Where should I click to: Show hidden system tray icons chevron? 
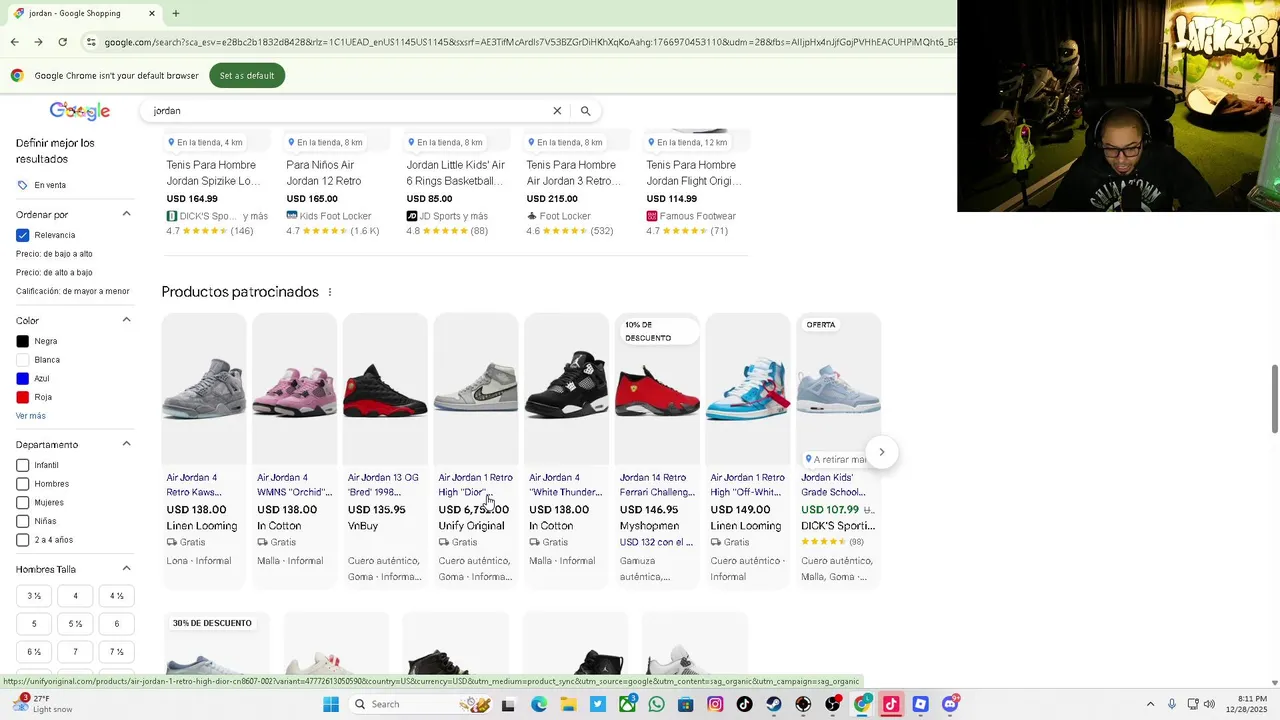[x=1152, y=704]
